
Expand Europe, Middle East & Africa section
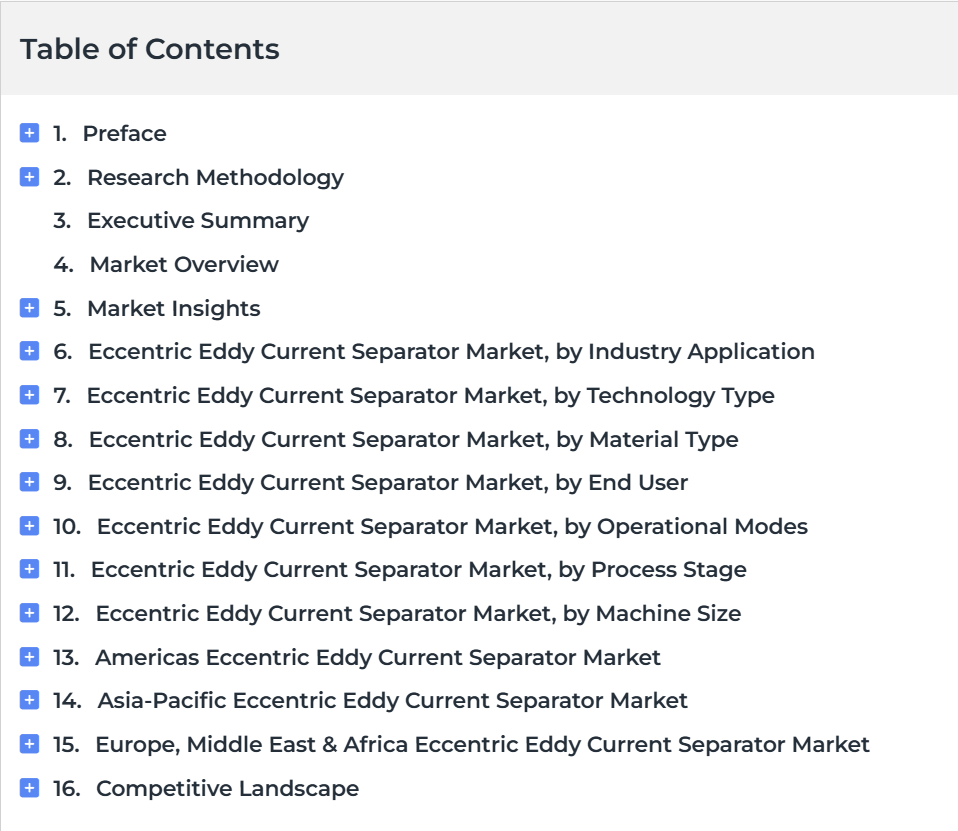tap(29, 744)
